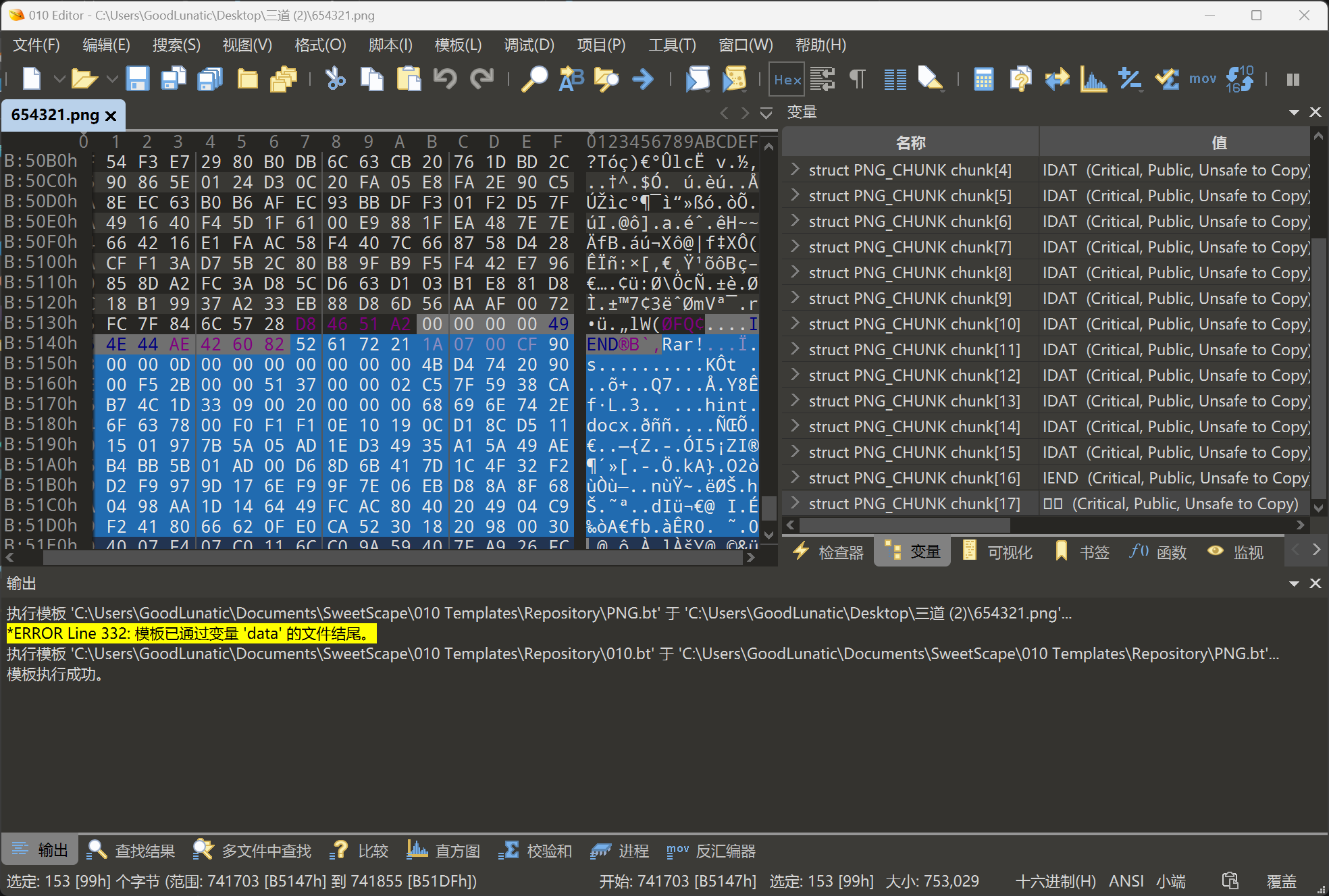
Task: Open the Calculator icon
Action: click(984, 79)
